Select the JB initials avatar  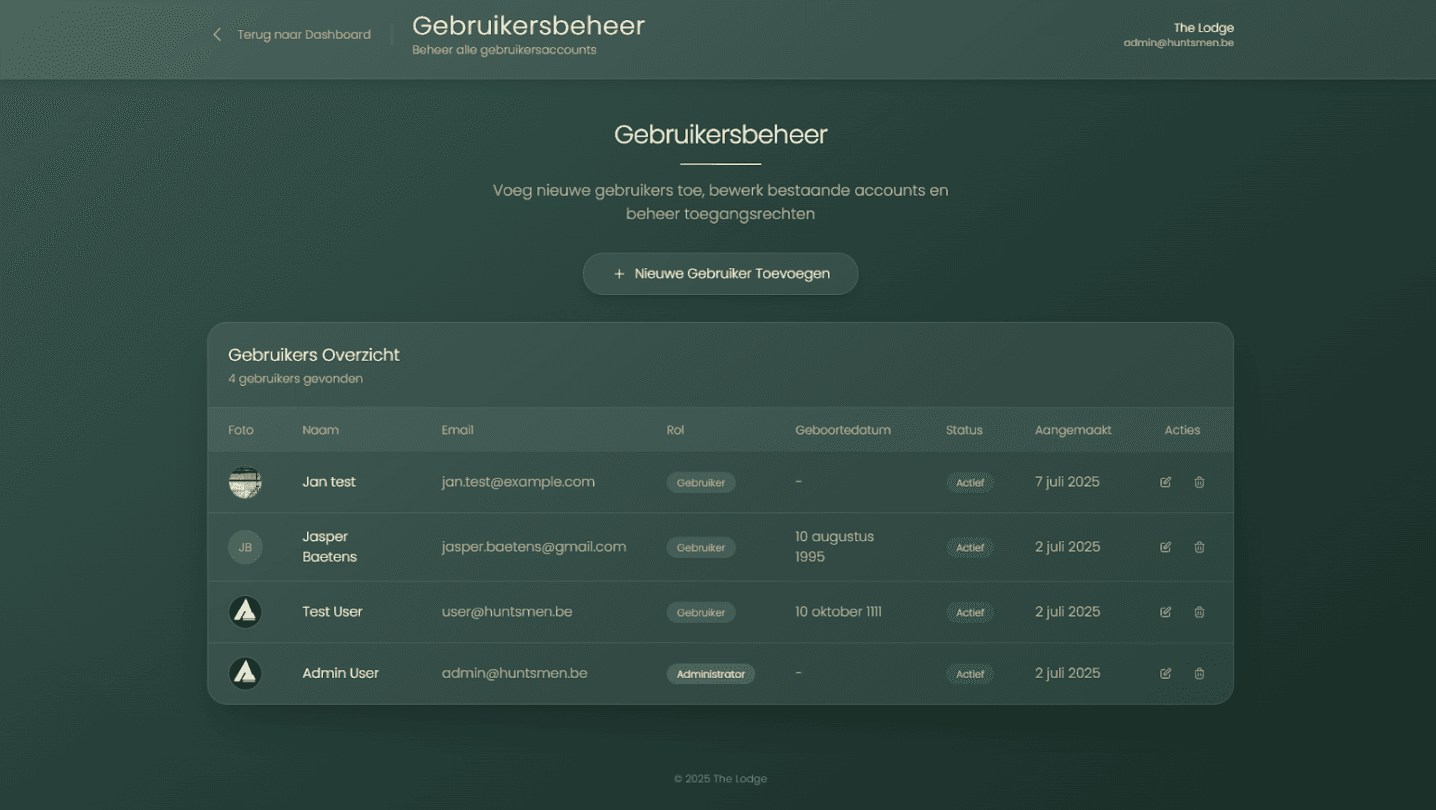click(x=245, y=547)
